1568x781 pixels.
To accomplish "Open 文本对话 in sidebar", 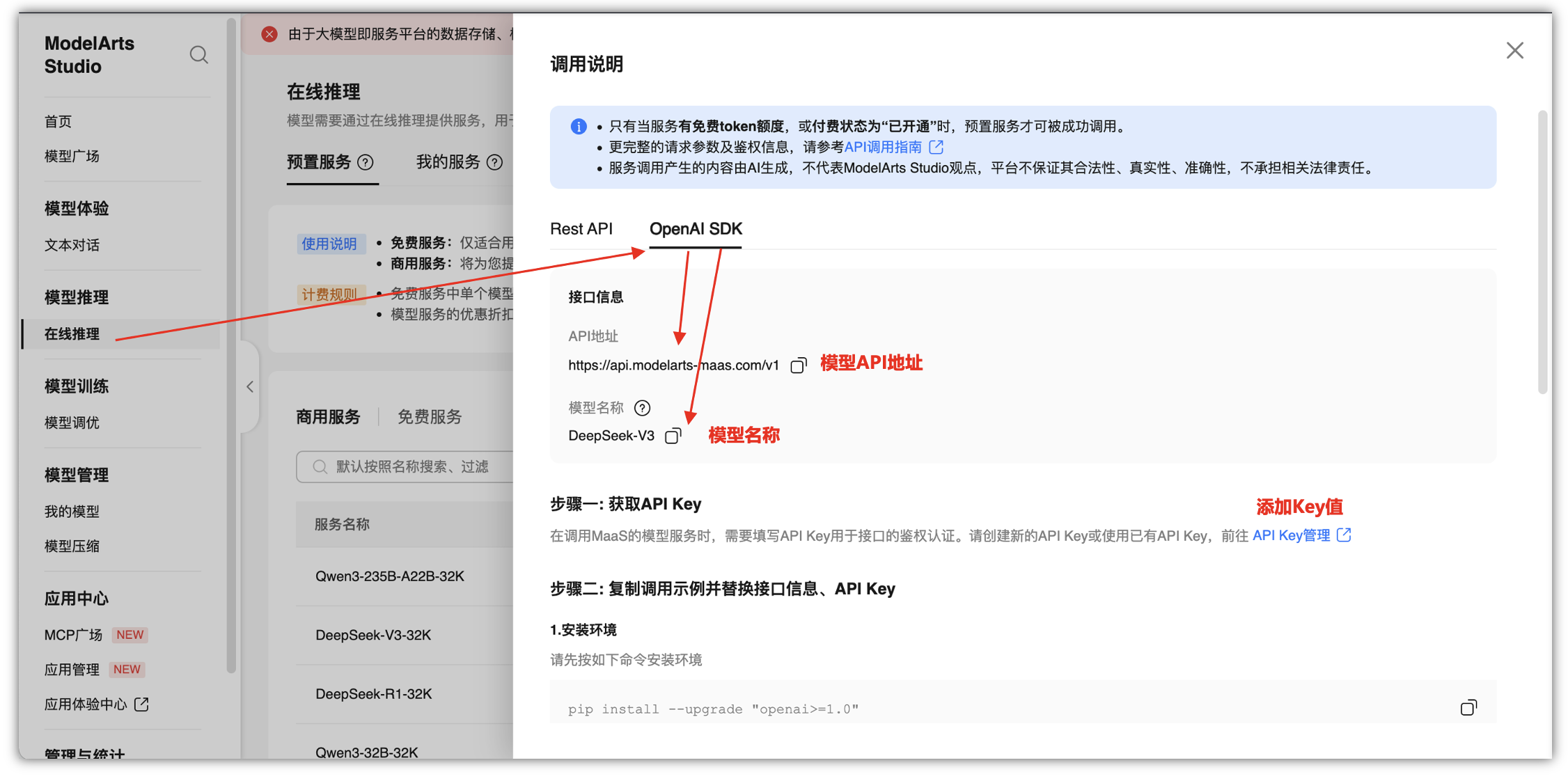I will coord(72,245).
